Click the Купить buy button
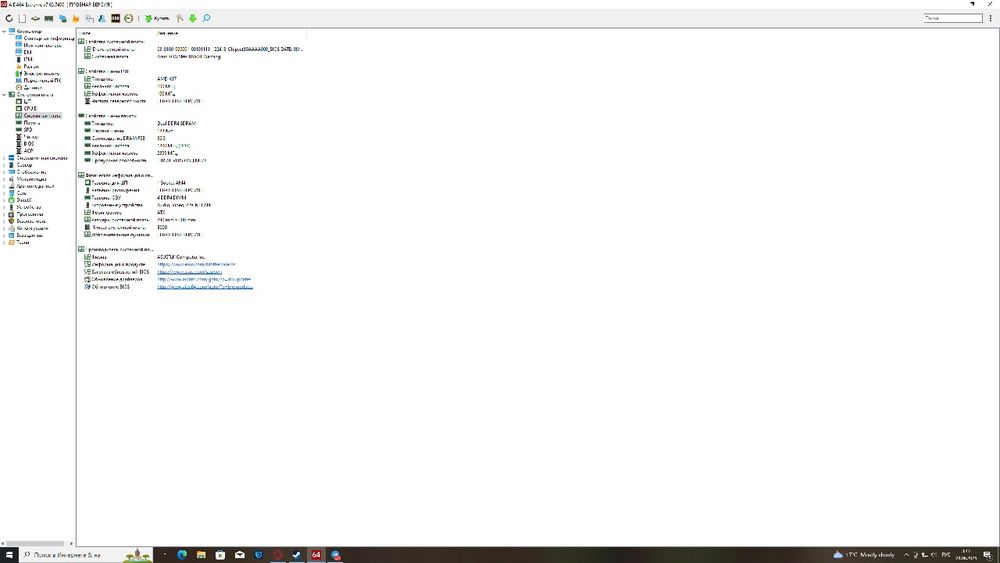Viewport: 1000px width, 563px height. [157, 18]
